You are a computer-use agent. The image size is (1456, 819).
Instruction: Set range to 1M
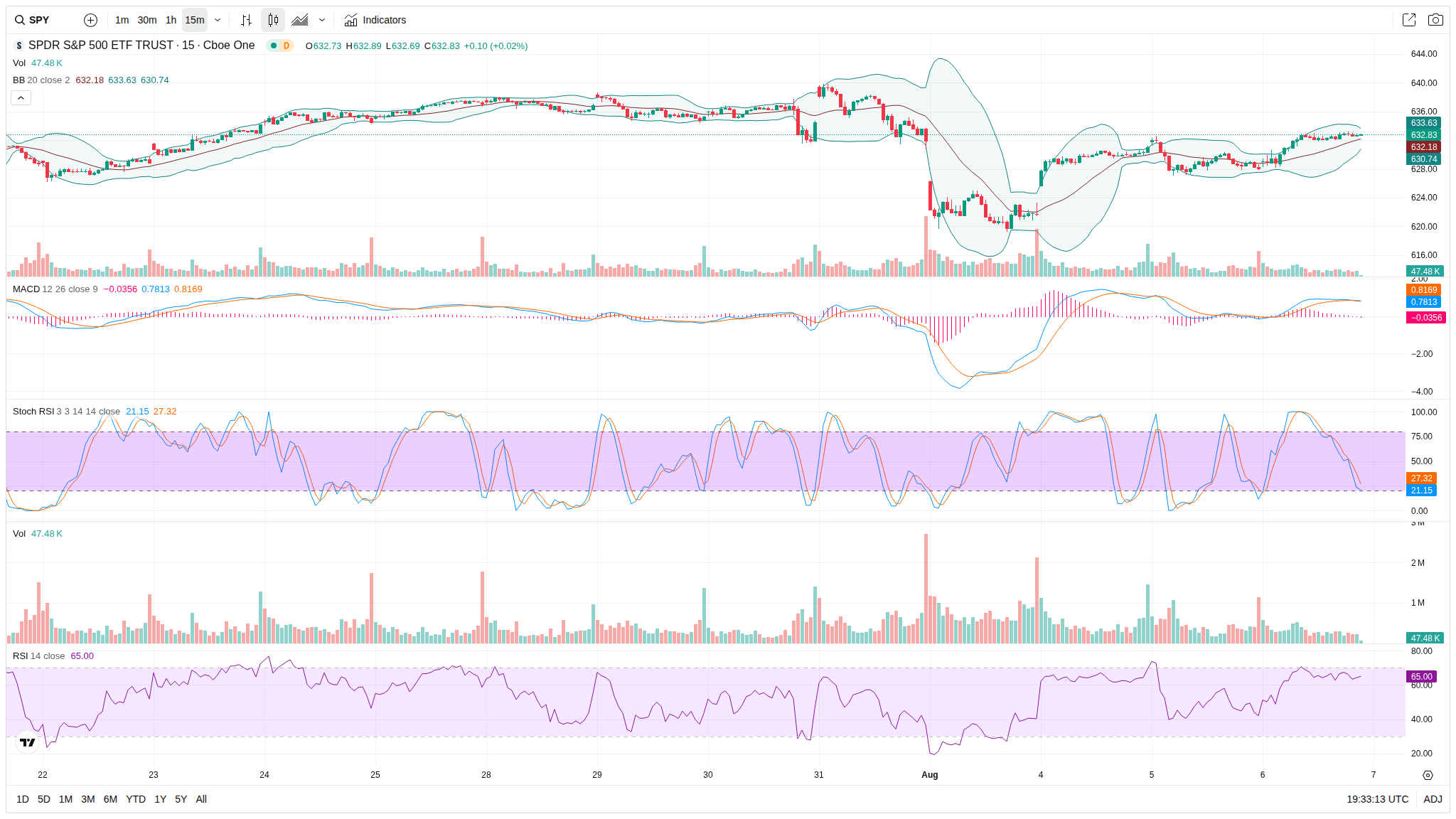click(x=65, y=799)
